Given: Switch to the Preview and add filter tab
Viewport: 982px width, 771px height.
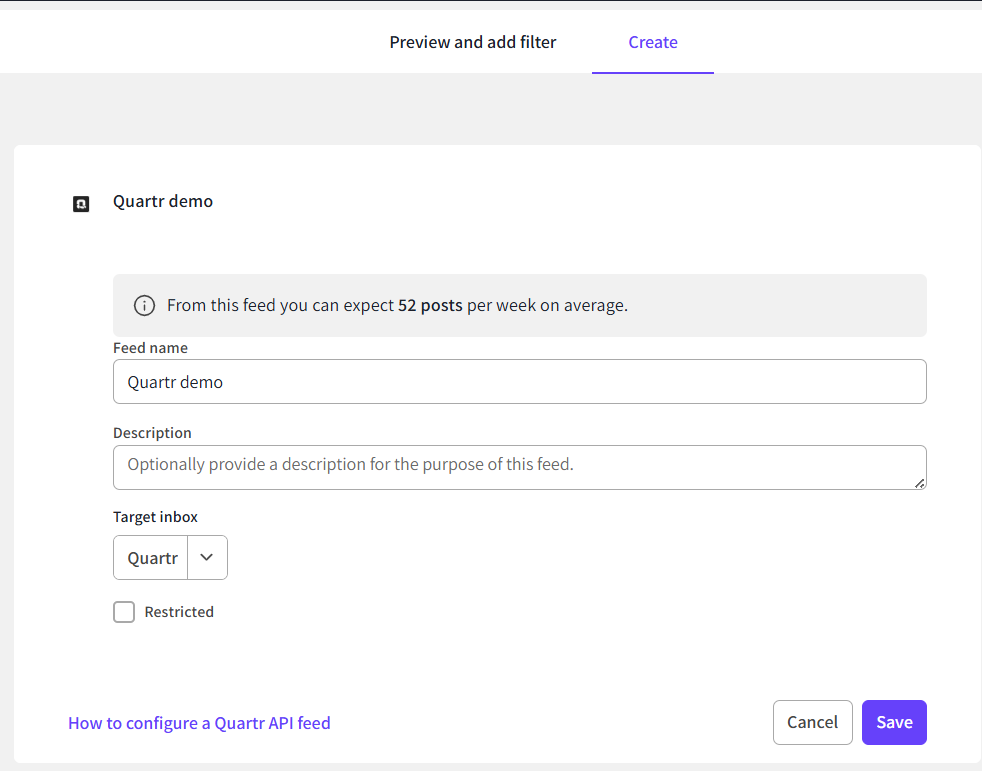Looking at the screenshot, I should pyautogui.click(x=473, y=42).
